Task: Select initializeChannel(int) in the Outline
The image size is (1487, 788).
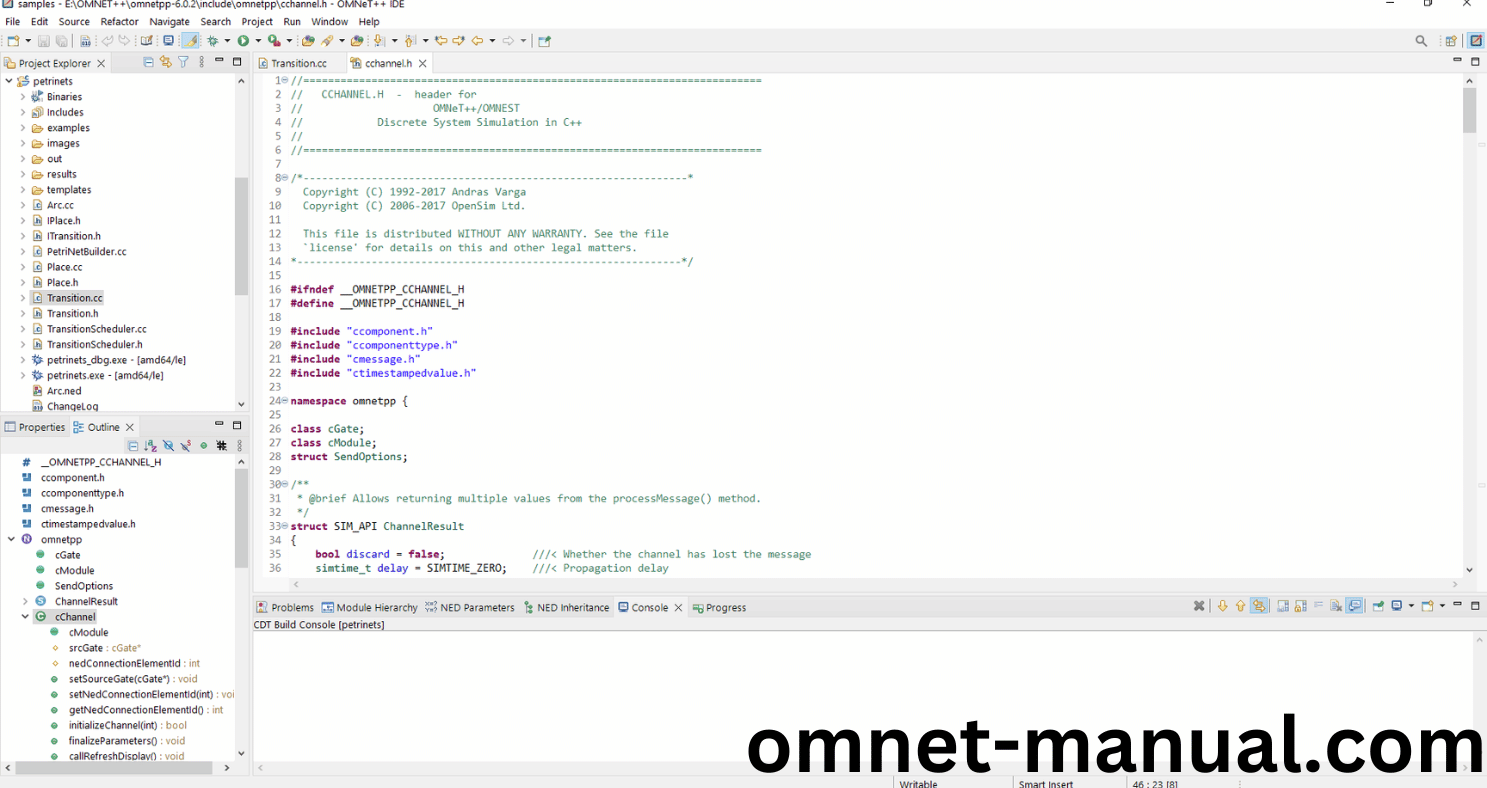Action: pyautogui.click(x=113, y=725)
